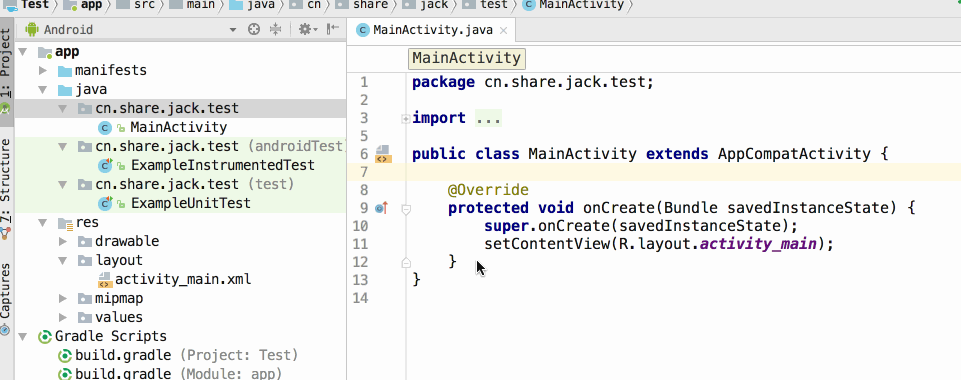
Task: Close the MainActivity.java tab
Action: click(503, 30)
